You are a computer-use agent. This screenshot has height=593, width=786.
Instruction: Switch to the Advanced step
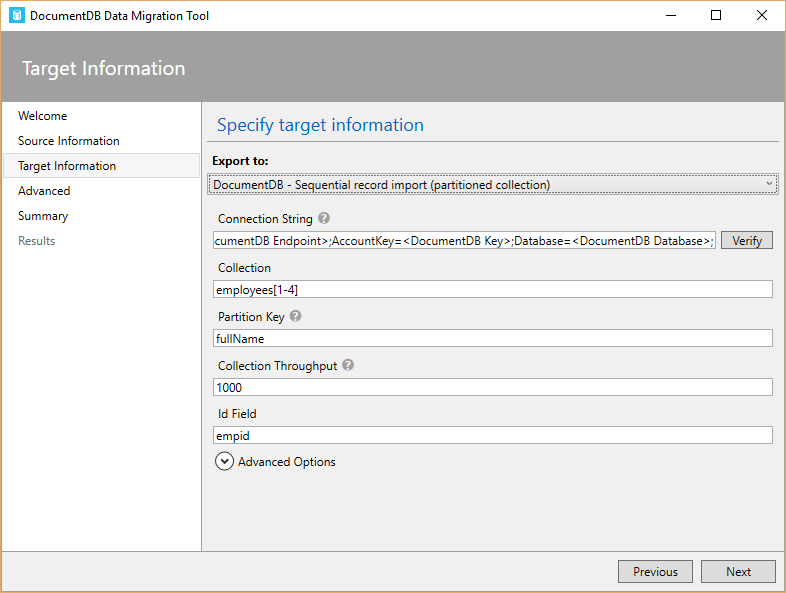(44, 191)
